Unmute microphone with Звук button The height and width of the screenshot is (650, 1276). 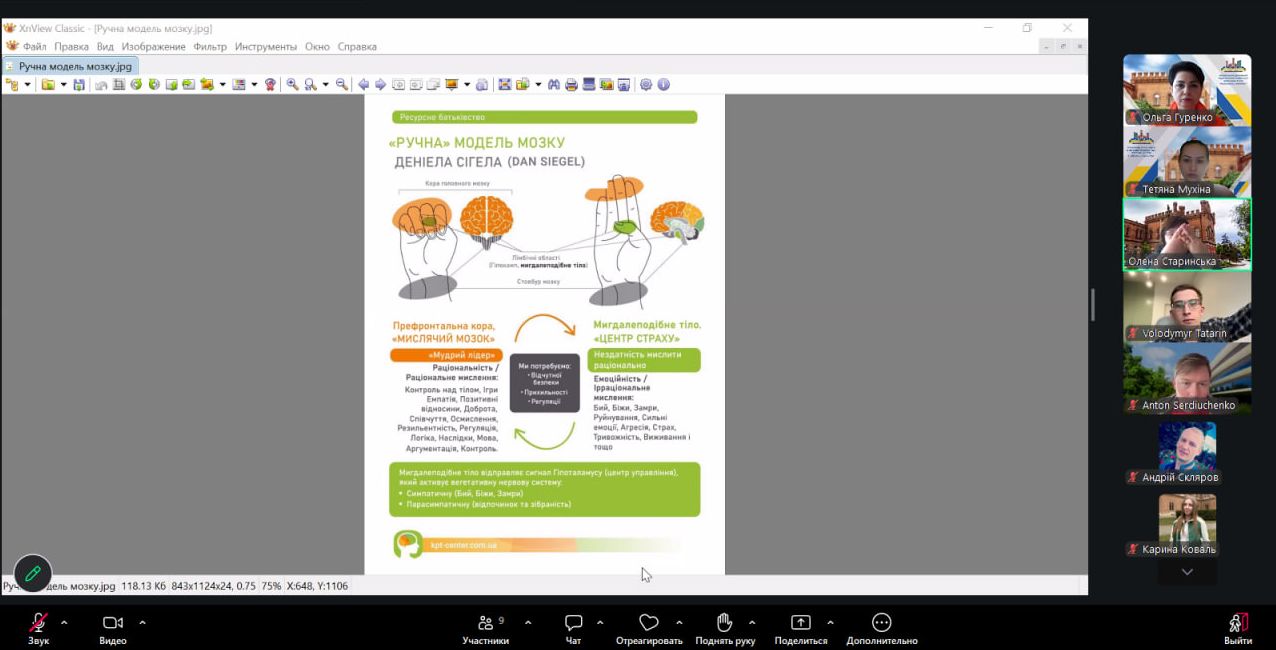(39, 628)
